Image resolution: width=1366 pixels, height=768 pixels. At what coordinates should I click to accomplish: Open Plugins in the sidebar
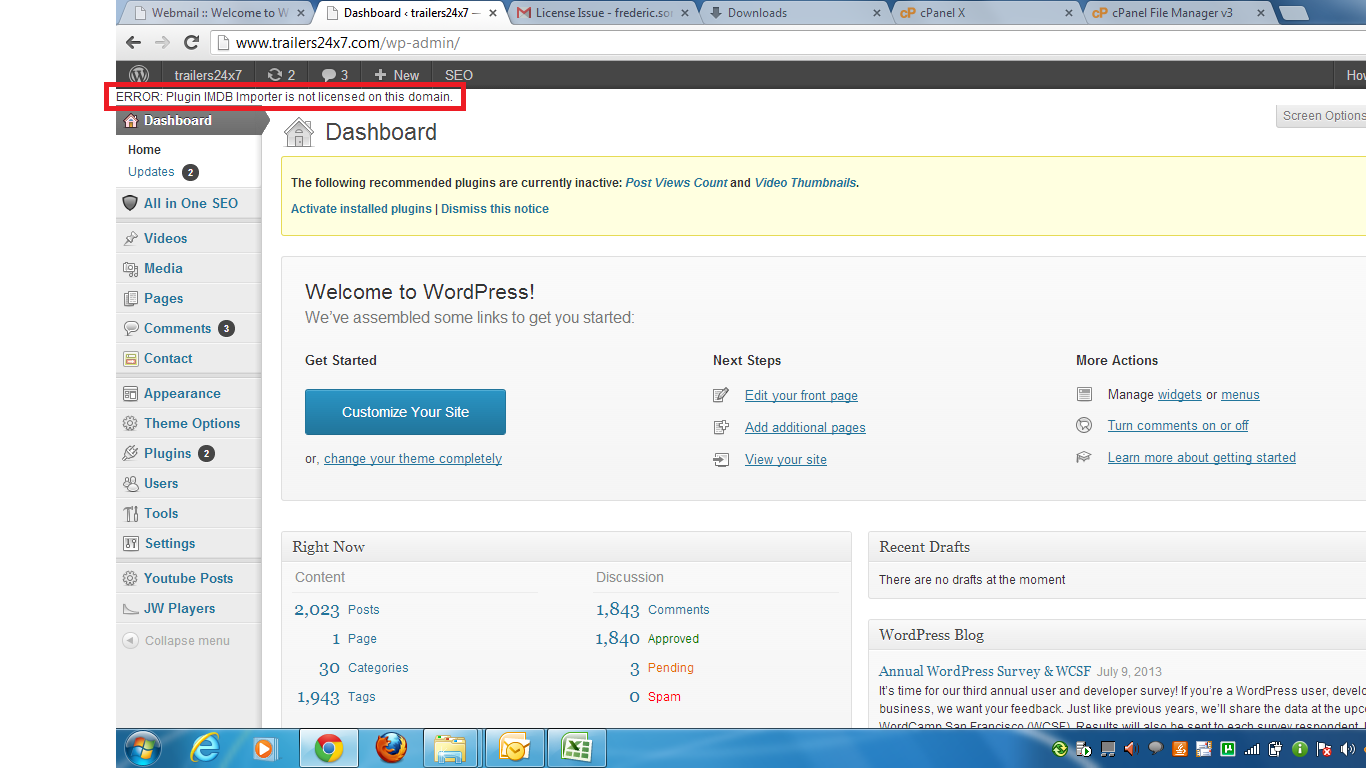click(x=189, y=453)
